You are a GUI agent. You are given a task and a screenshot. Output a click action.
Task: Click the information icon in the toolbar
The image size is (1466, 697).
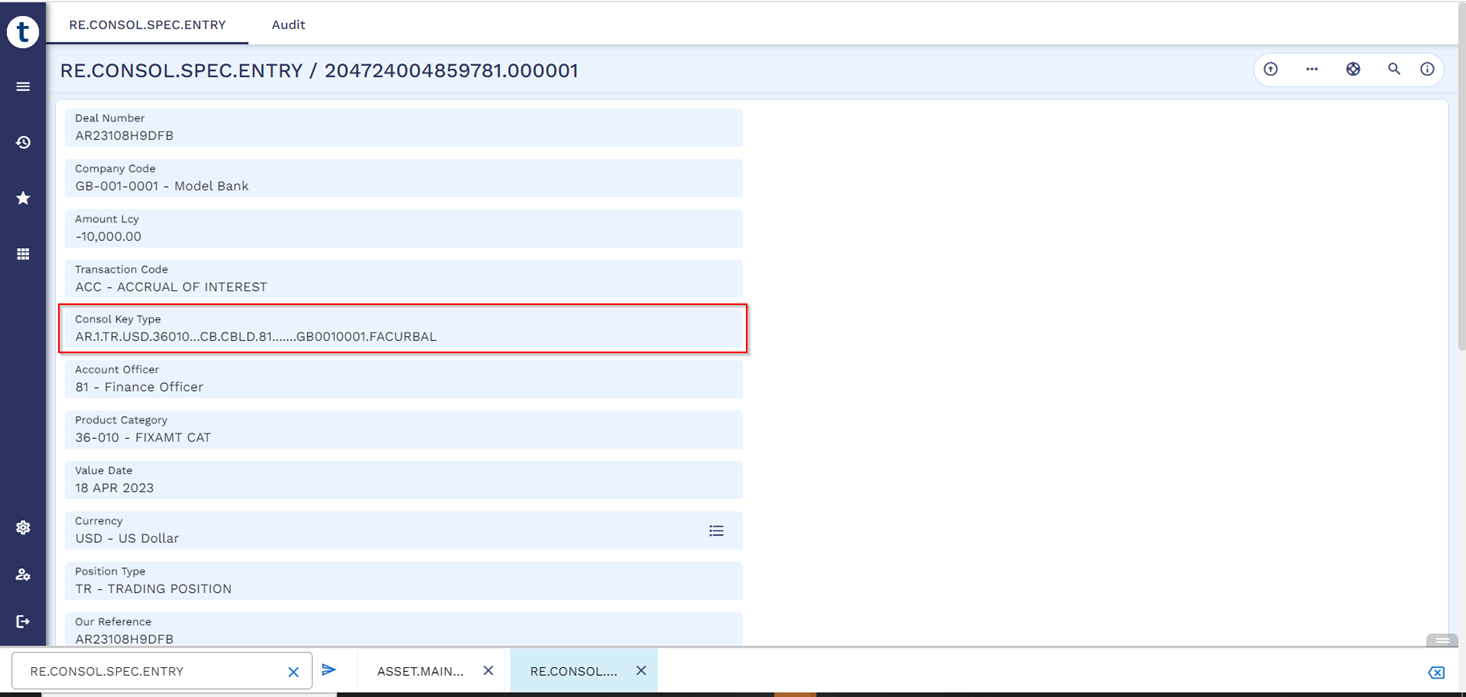pos(1427,69)
